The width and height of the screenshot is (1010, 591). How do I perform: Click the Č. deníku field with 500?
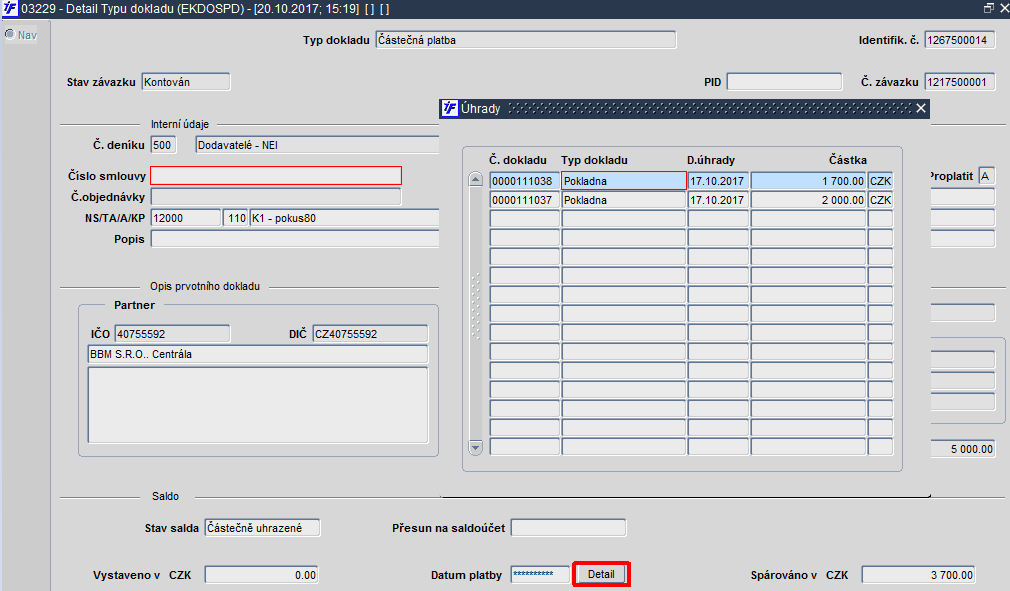click(163, 145)
